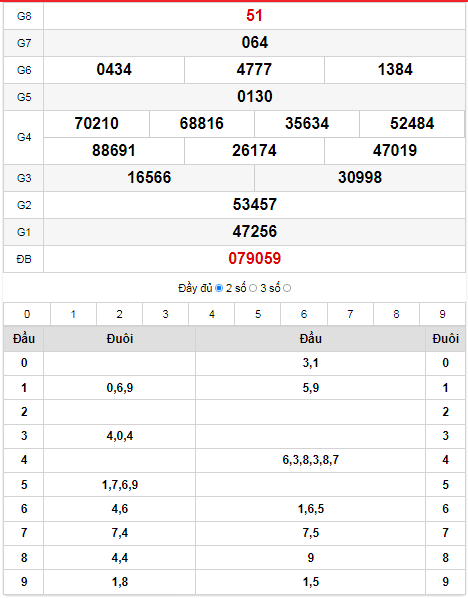Open digit filter tab 6
Viewport: 468px width, 598px height.
point(304,314)
